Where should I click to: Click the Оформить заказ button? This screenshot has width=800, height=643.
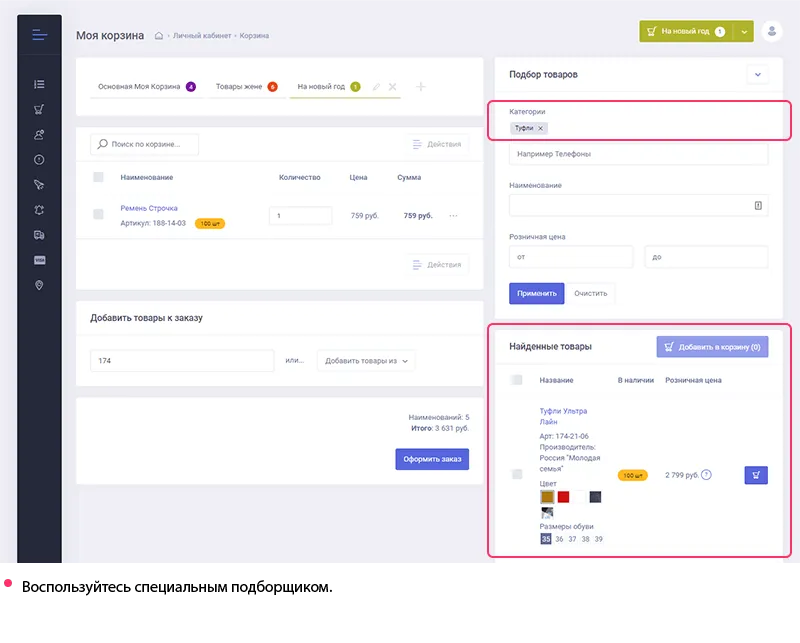[432, 460]
